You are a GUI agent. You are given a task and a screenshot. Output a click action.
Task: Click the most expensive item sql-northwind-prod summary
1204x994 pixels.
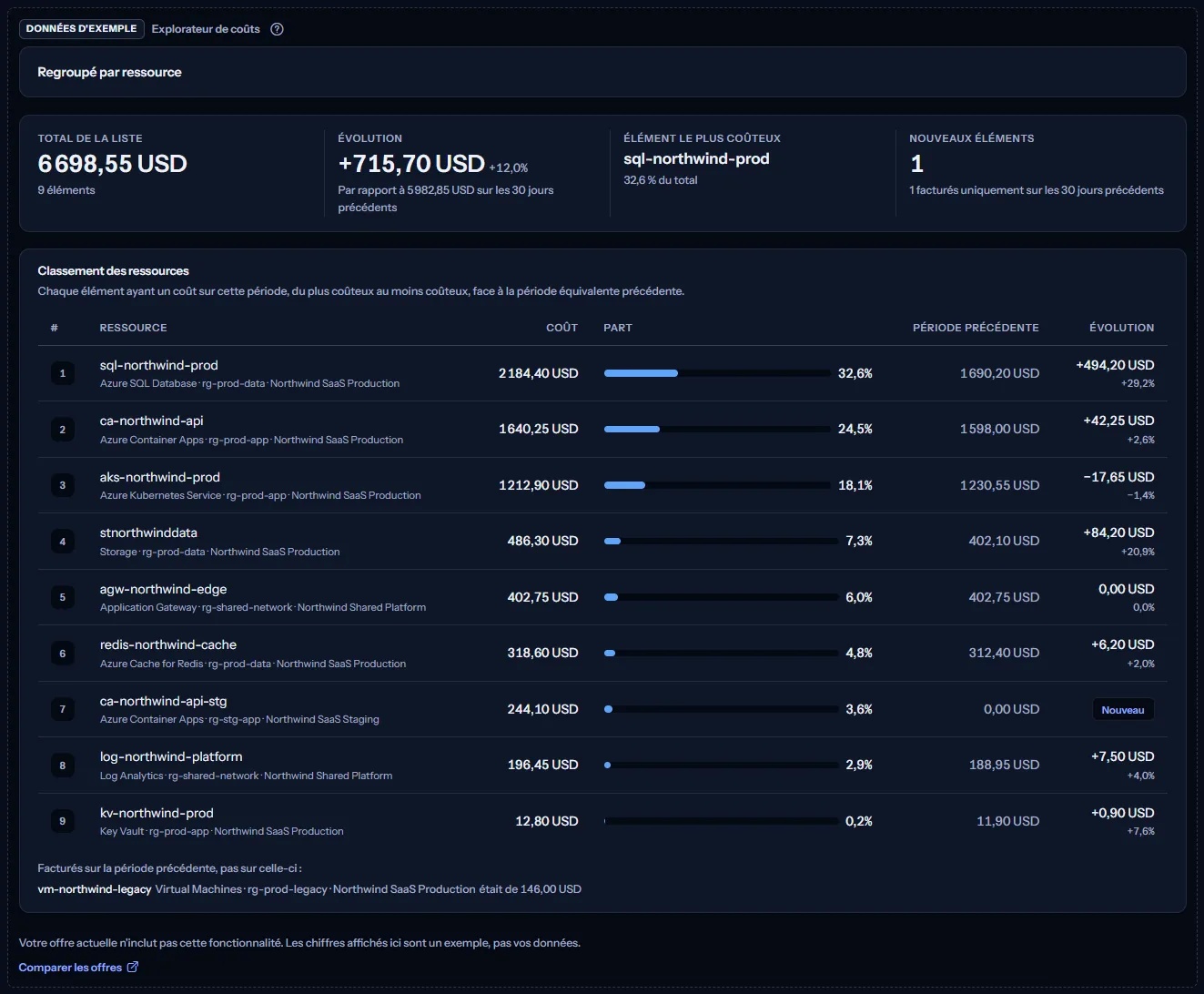[x=696, y=158]
